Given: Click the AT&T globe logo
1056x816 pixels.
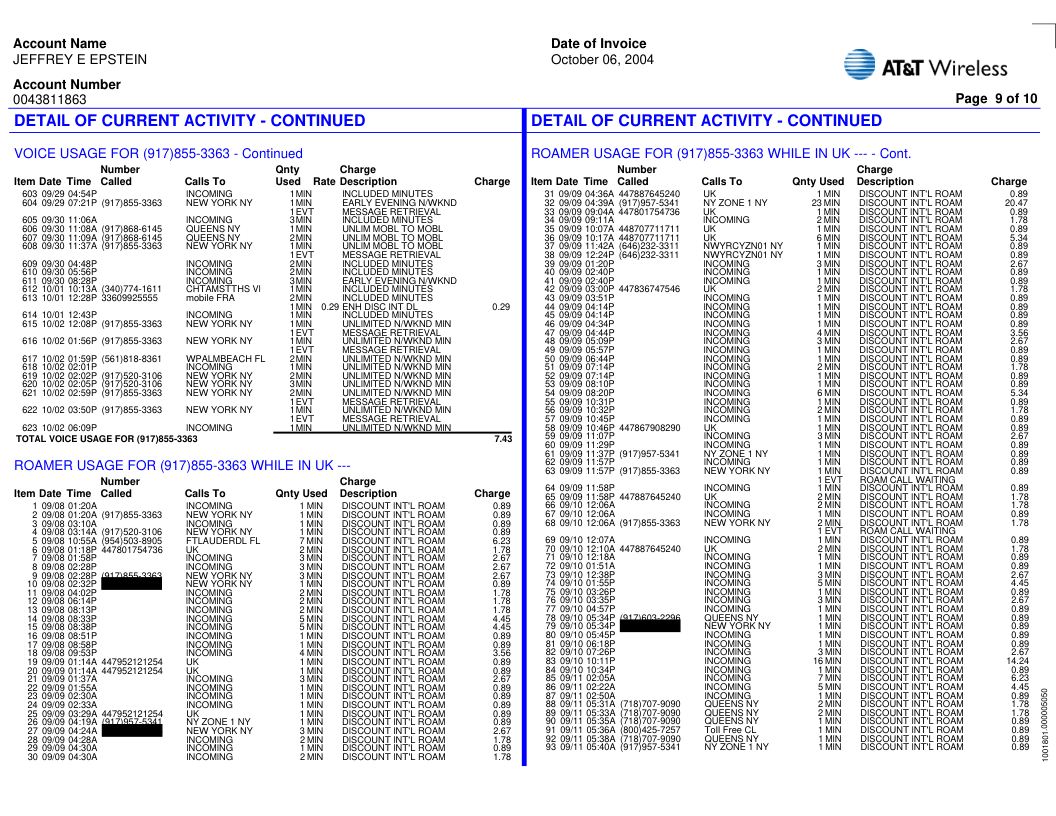Looking at the screenshot, I should 859,67.
